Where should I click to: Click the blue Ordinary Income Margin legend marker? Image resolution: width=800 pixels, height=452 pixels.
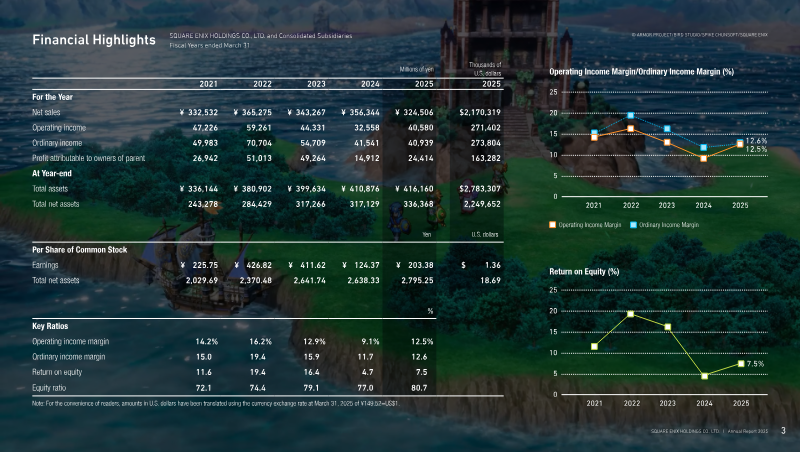pyautogui.click(x=633, y=225)
